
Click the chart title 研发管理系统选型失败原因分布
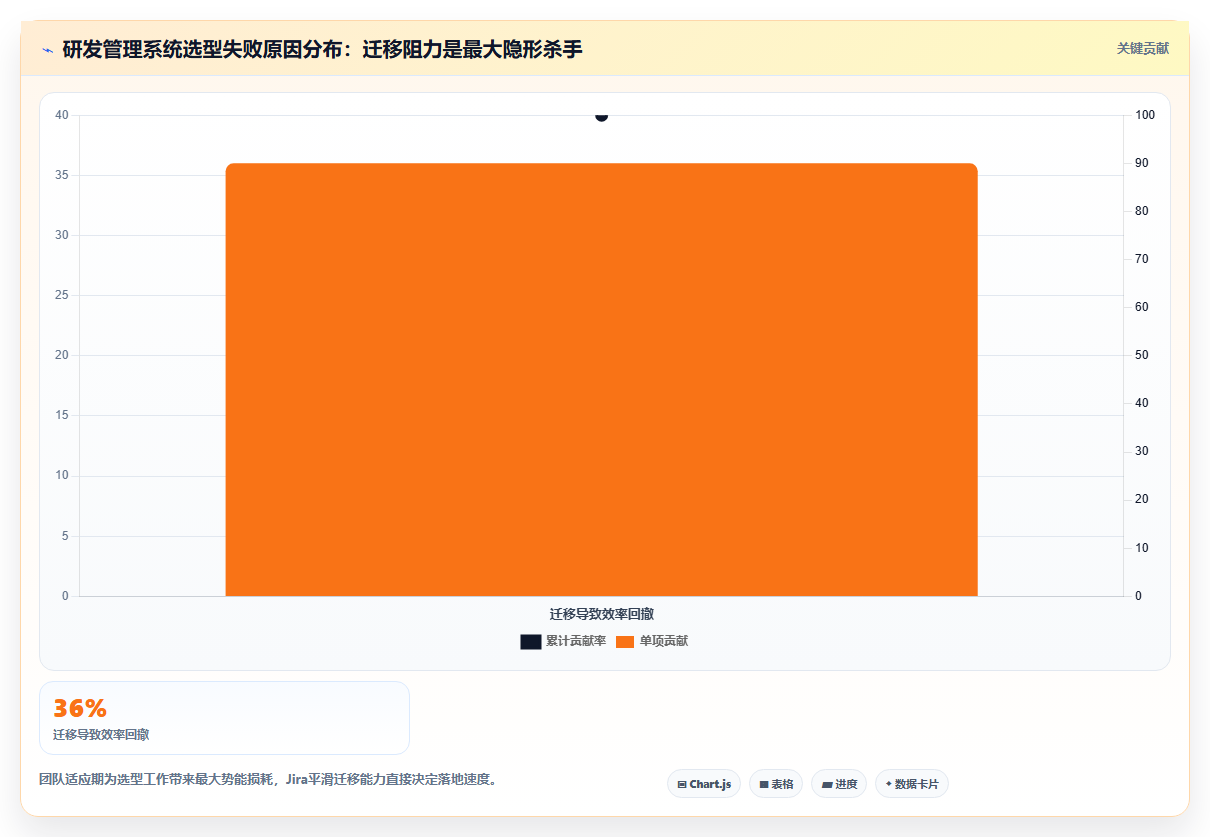[322, 49]
